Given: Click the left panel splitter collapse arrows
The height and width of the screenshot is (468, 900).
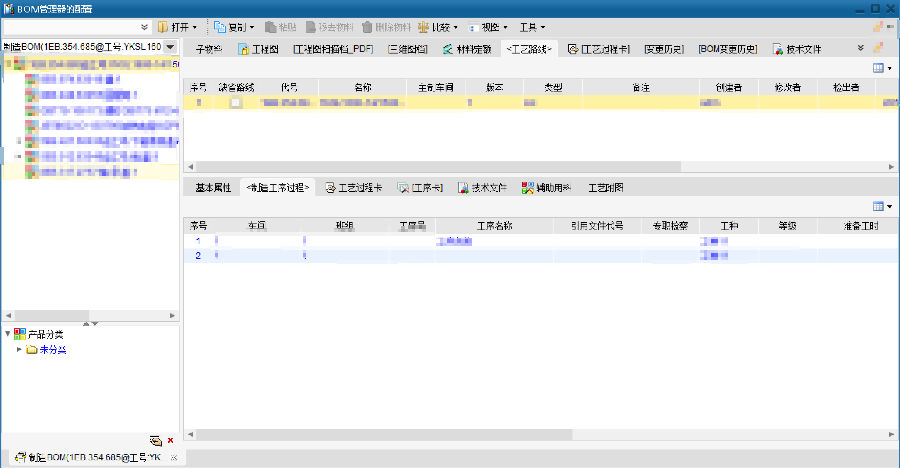Looking at the screenshot, I should click(x=90, y=324).
